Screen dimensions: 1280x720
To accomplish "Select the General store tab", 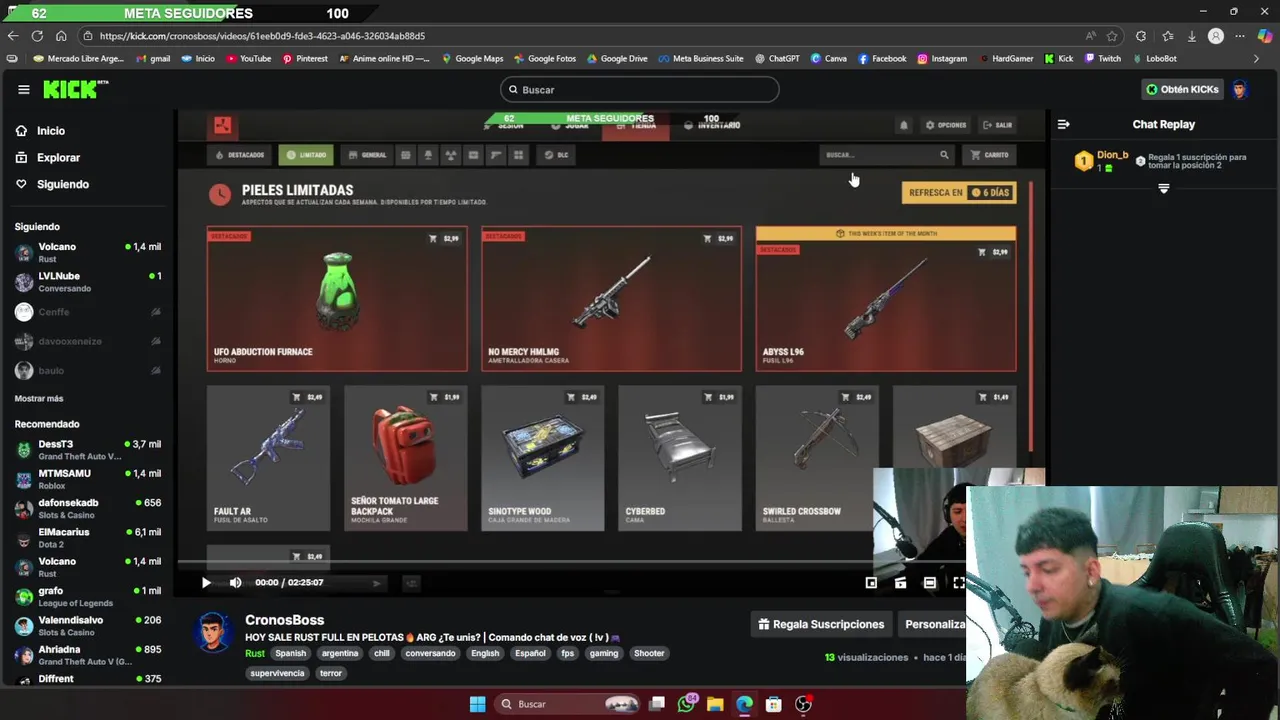I will pos(367,155).
